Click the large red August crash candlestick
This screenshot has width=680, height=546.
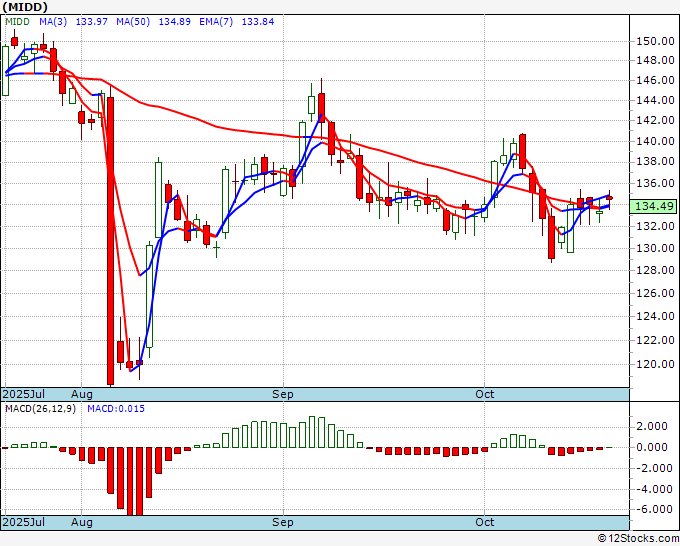pyautogui.click(x=111, y=241)
